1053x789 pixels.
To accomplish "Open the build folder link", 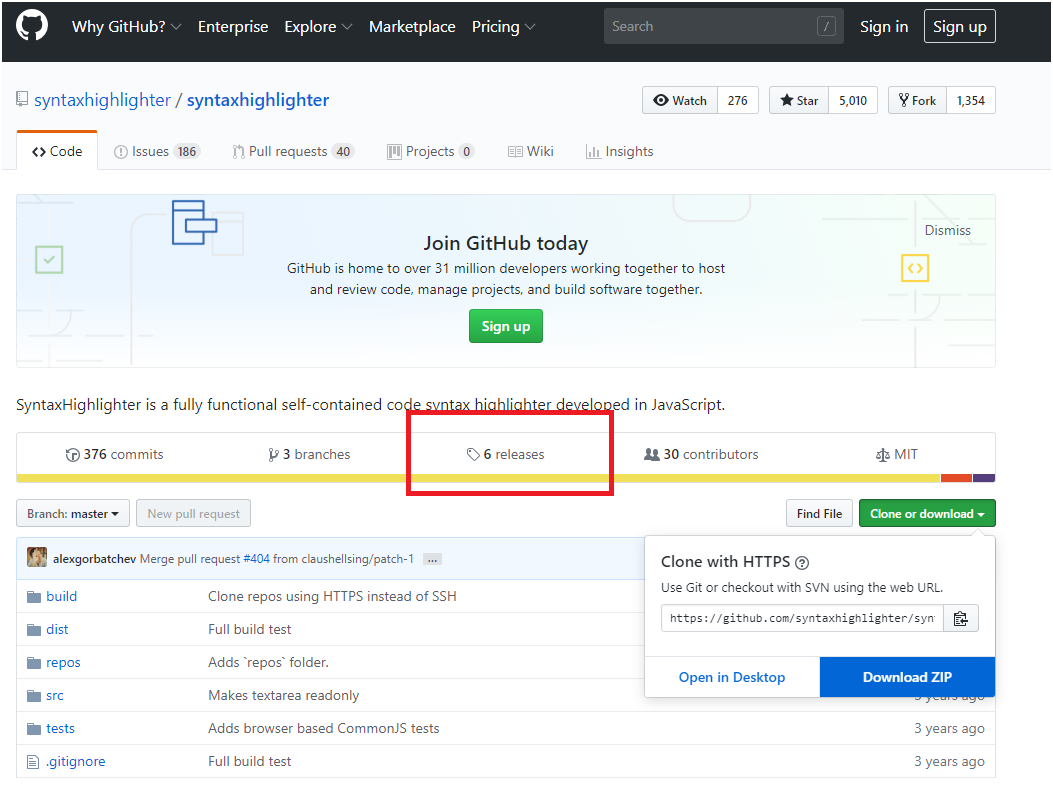I will click(62, 596).
